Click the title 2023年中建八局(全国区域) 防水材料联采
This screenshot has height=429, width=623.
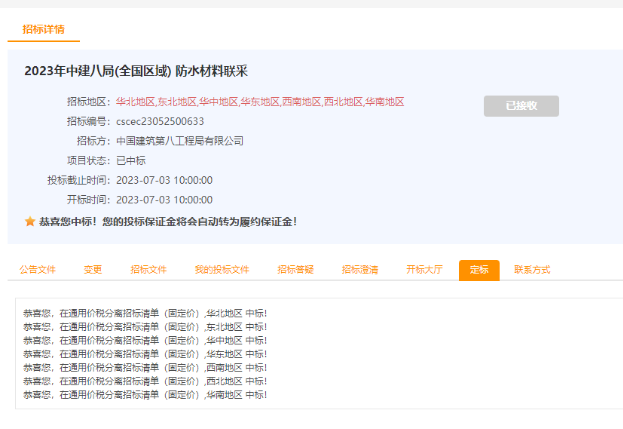click(x=136, y=71)
